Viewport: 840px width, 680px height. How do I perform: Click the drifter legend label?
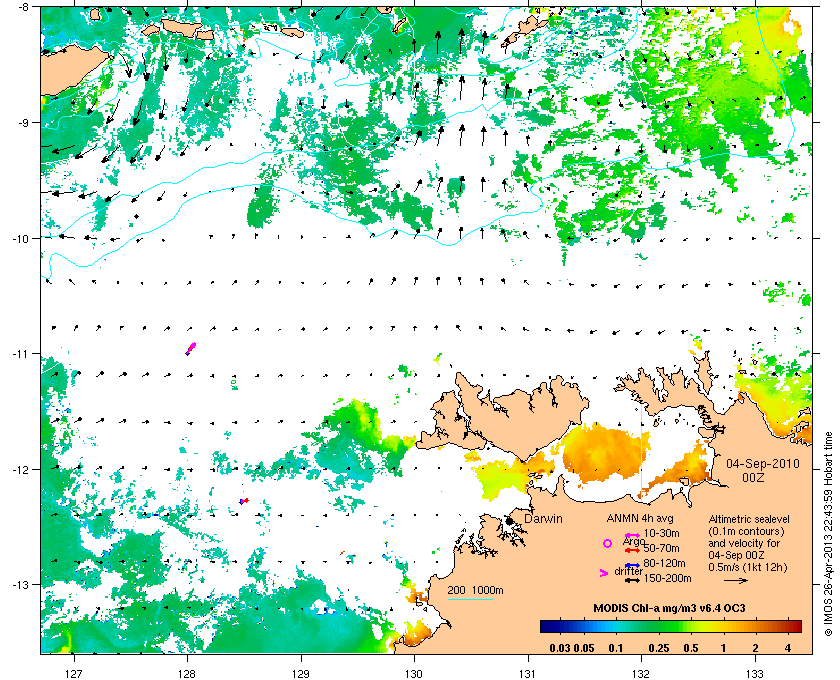628,571
